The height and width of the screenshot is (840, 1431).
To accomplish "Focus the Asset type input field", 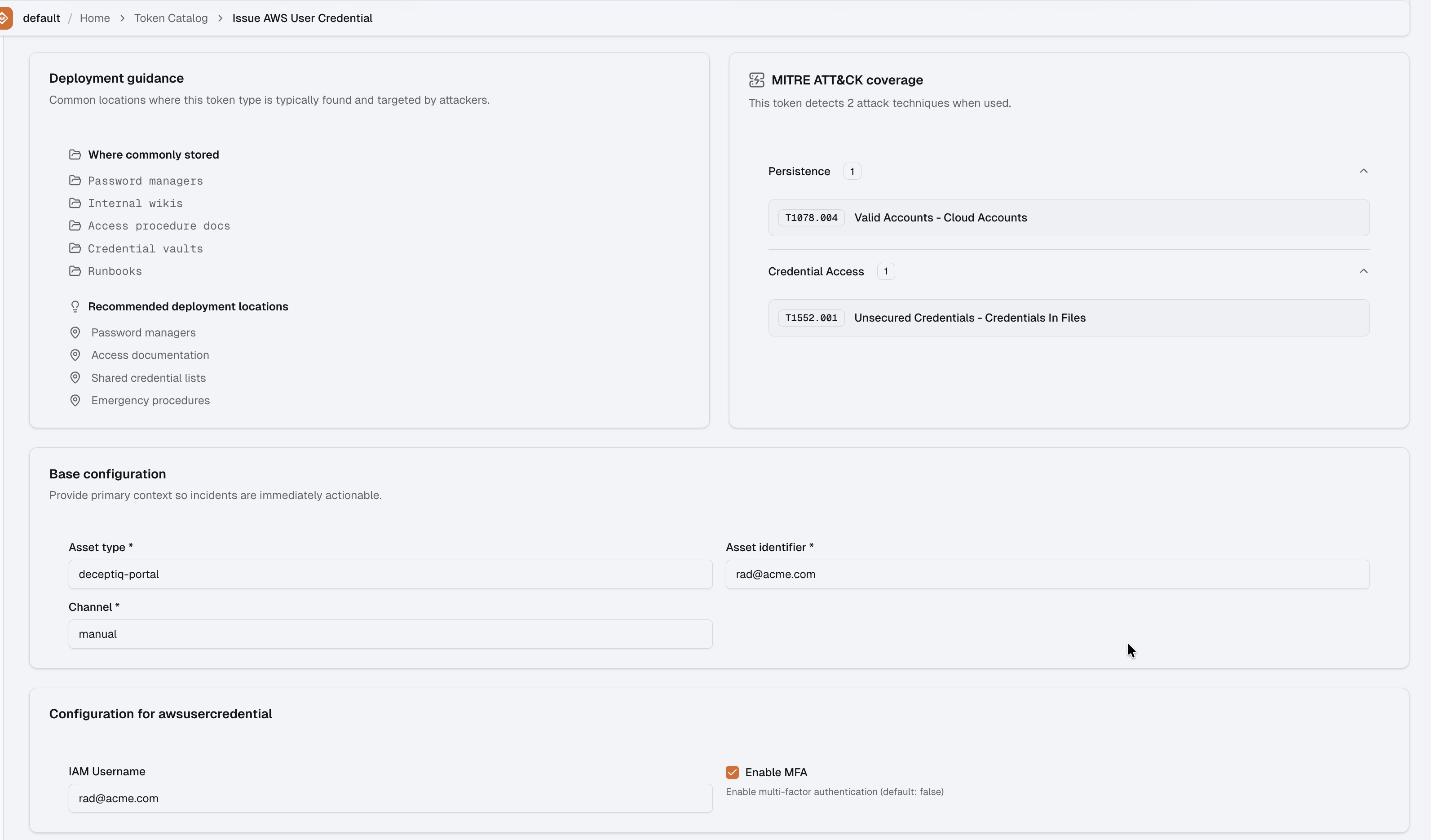I will [390, 574].
